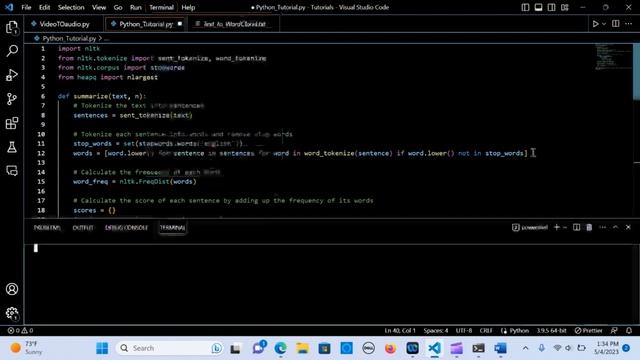
Task: Open the Manage gear icon
Action: click(12, 313)
